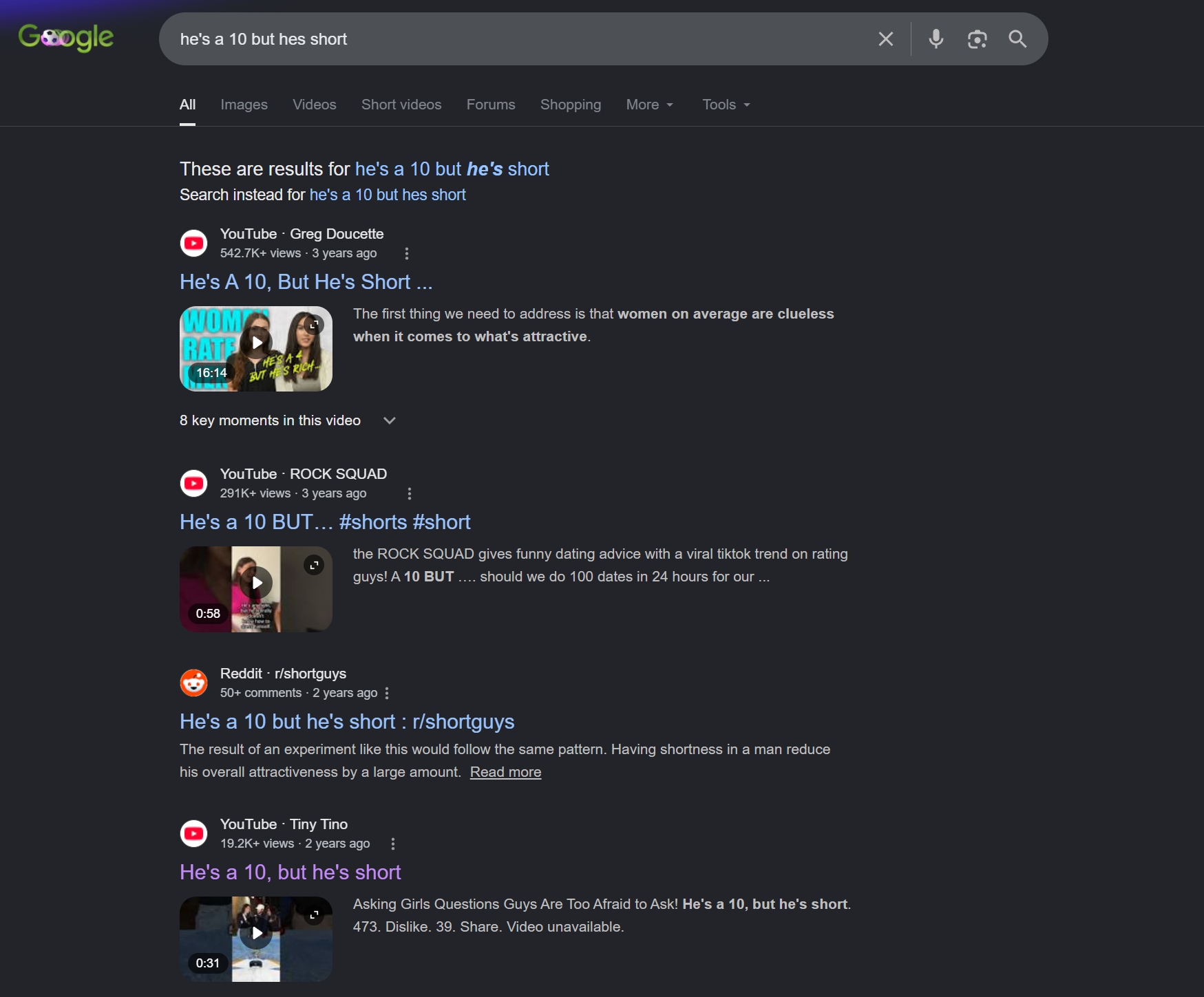Select the All results tab
Viewport: 1204px width, 997px height.
(187, 105)
